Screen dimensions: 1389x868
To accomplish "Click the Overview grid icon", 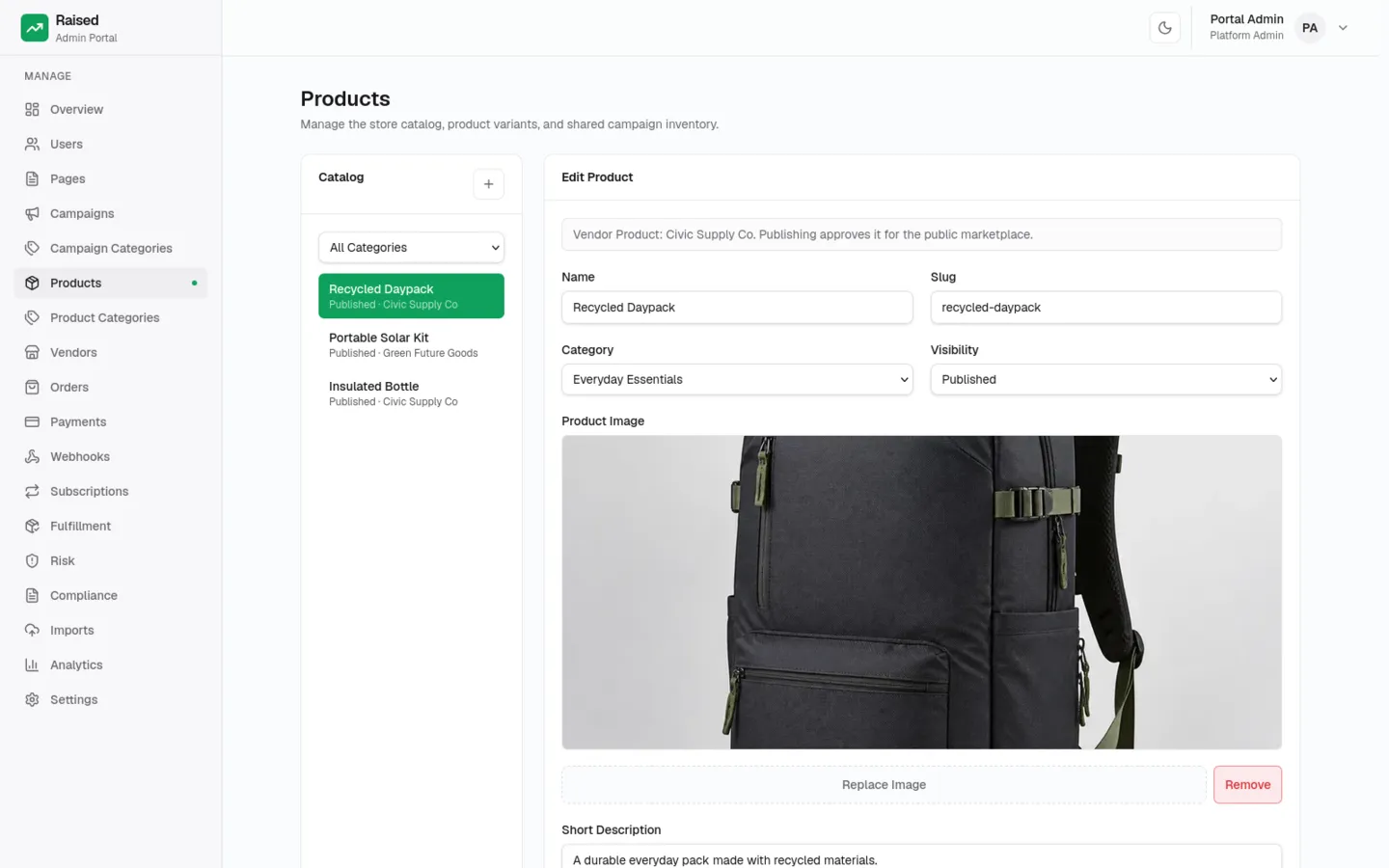I will tap(32, 109).
